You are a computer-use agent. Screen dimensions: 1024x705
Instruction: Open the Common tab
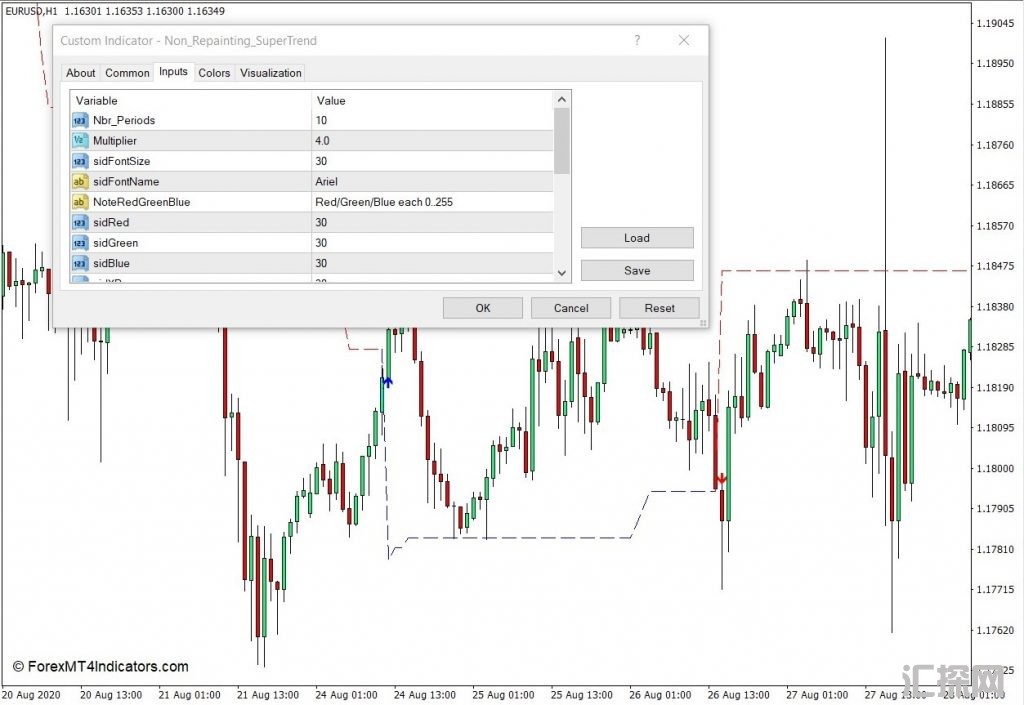click(x=127, y=73)
